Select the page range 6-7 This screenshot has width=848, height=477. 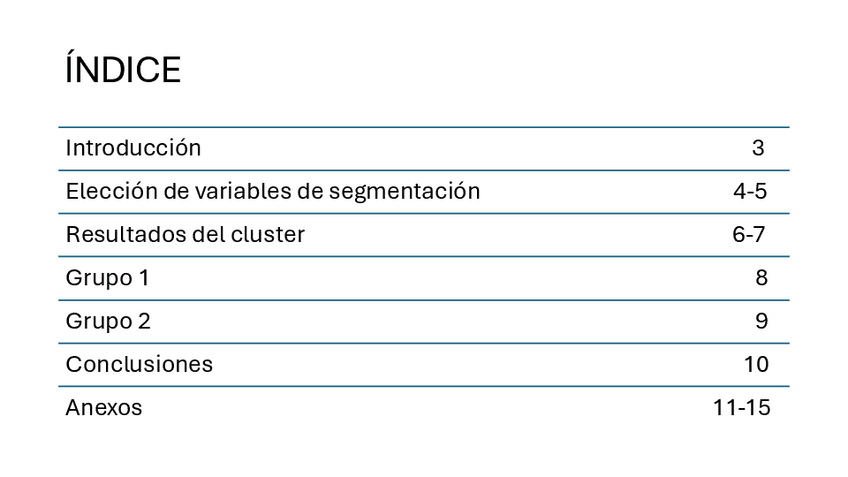tap(749, 235)
